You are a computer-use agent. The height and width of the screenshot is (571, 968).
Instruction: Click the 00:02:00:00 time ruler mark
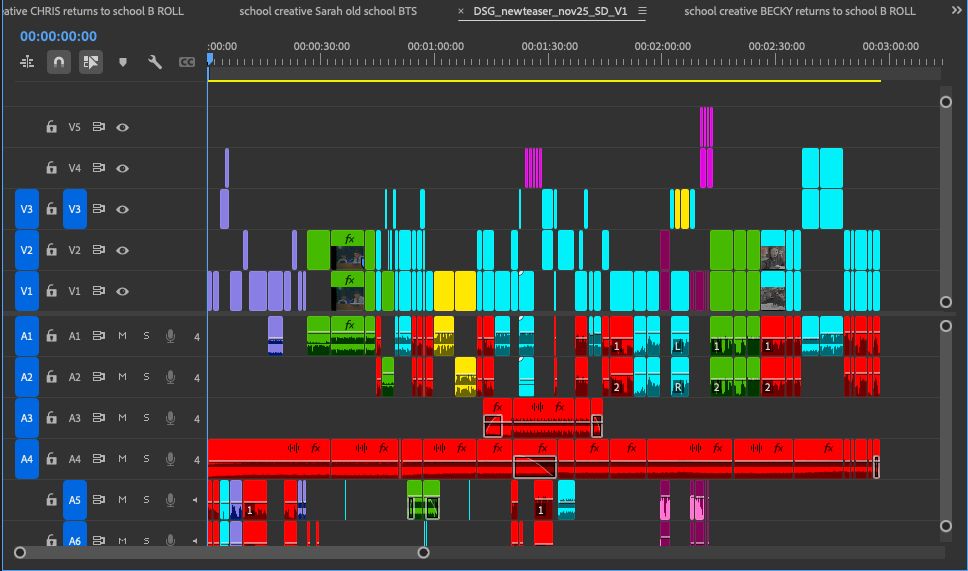coord(662,46)
